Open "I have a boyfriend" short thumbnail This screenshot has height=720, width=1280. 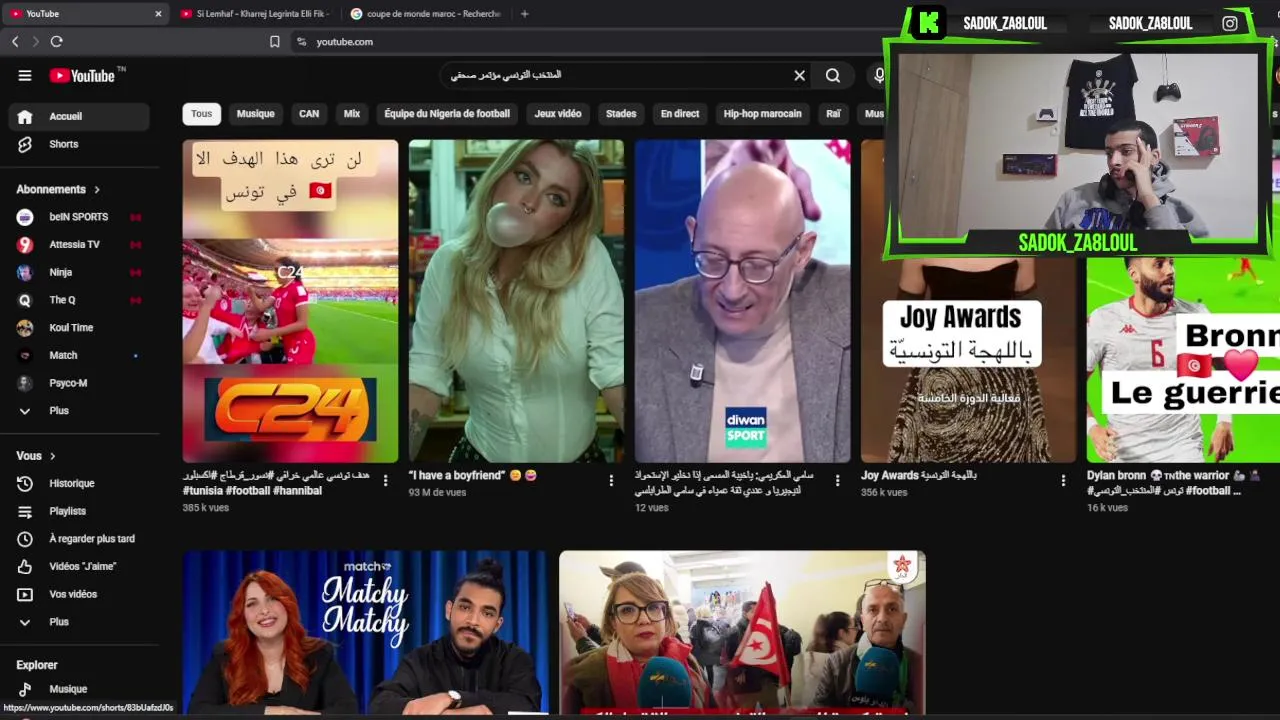(516, 300)
